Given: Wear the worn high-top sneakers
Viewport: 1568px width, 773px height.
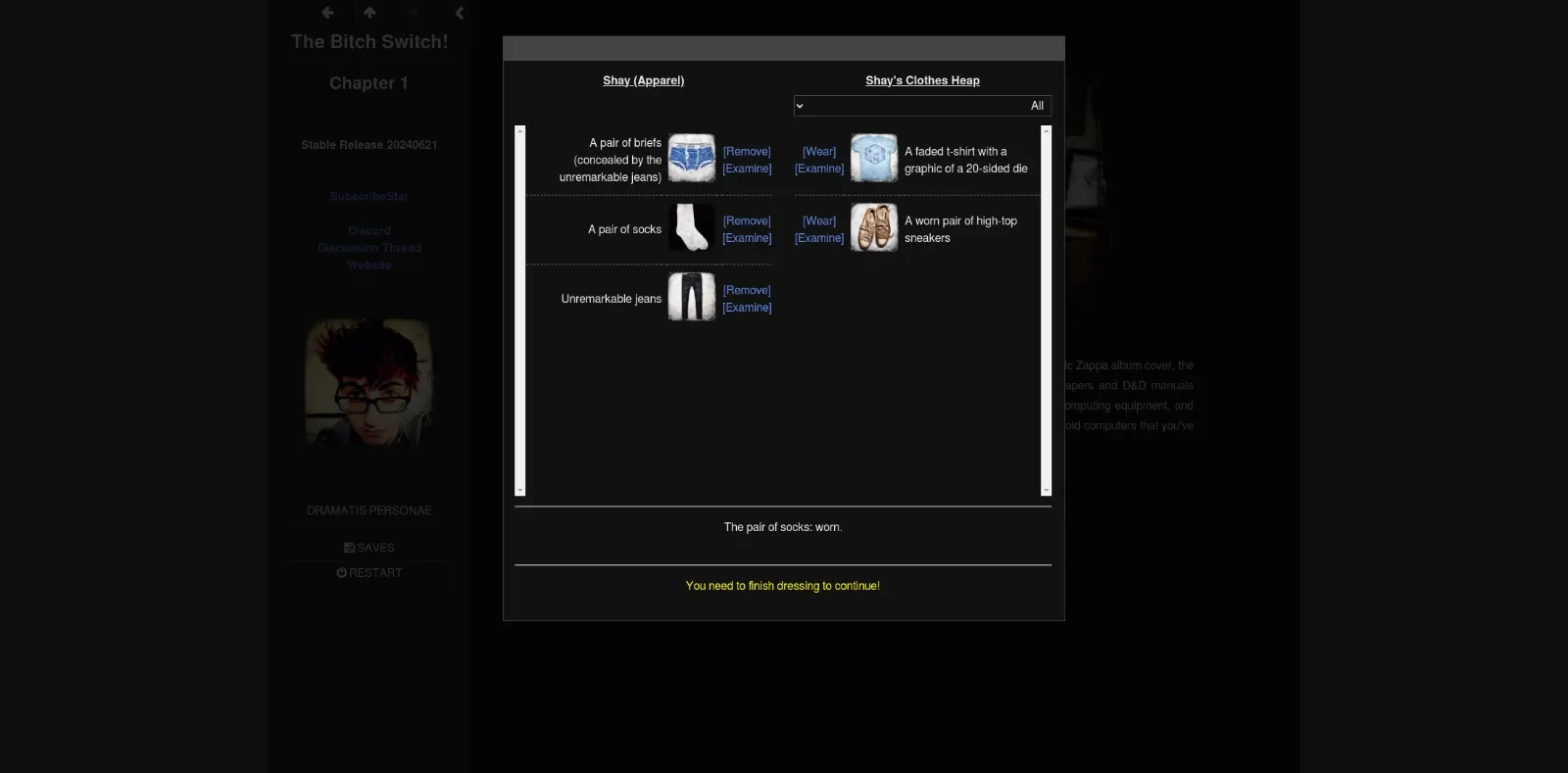Looking at the screenshot, I should [819, 221].
